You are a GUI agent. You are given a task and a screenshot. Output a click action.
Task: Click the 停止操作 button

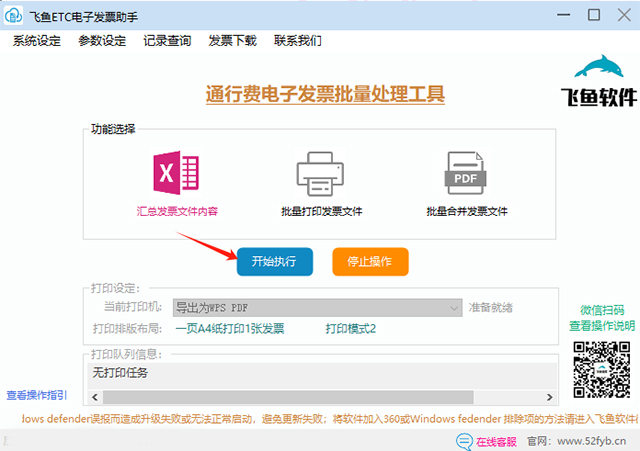370,262
